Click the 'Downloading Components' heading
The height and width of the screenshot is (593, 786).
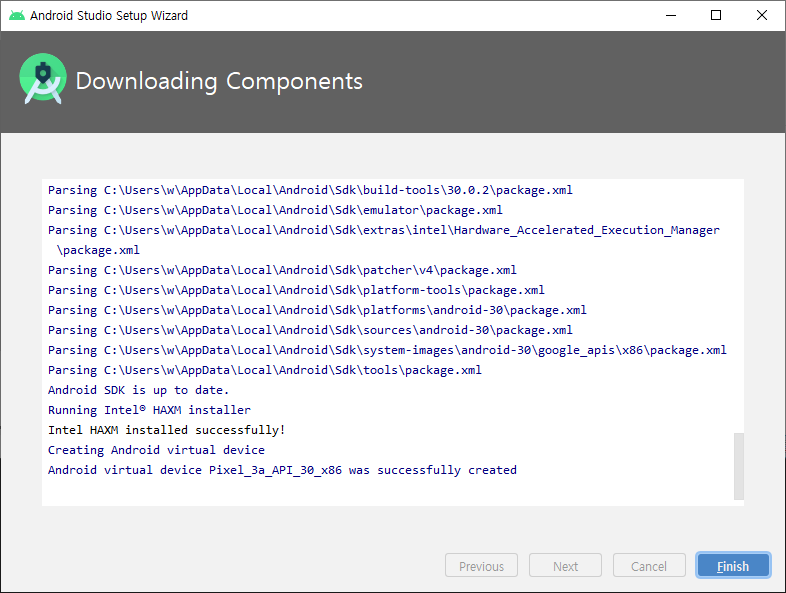pyautogui.click(x=219, y=81)
